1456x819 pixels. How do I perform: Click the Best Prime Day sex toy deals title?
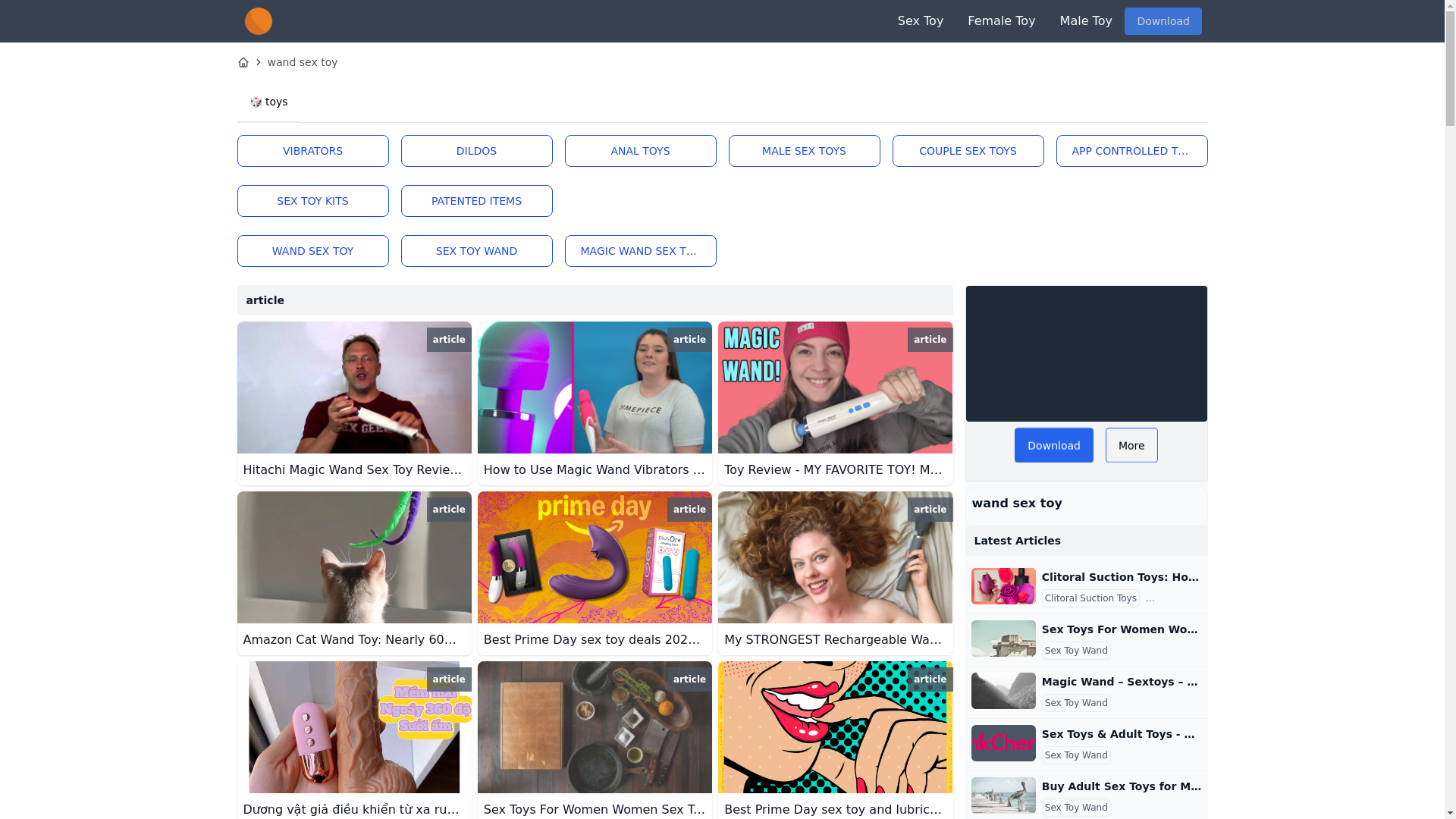591,640
